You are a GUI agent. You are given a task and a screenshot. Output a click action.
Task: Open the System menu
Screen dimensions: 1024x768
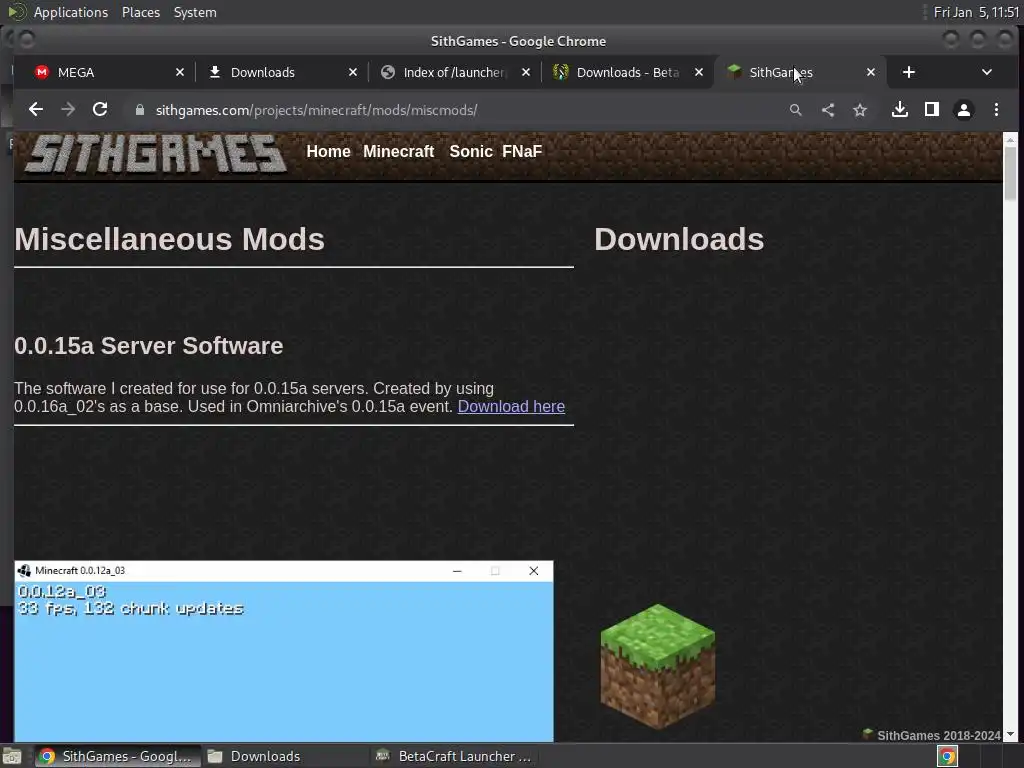click(195, 12)
